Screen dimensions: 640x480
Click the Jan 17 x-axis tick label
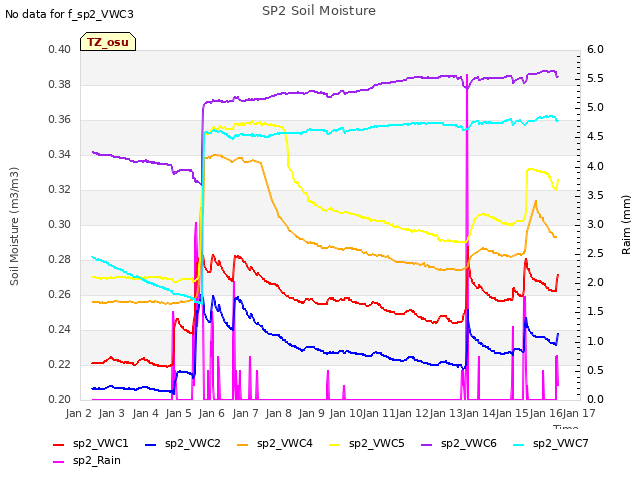tap(579, 413)
